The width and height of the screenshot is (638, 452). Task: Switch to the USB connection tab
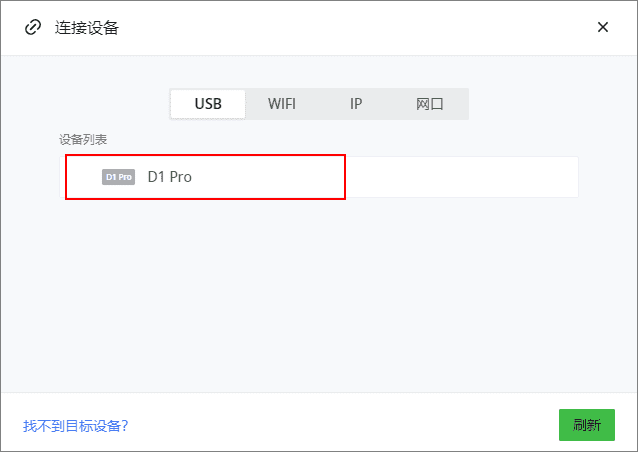click(x=208, y=104)
